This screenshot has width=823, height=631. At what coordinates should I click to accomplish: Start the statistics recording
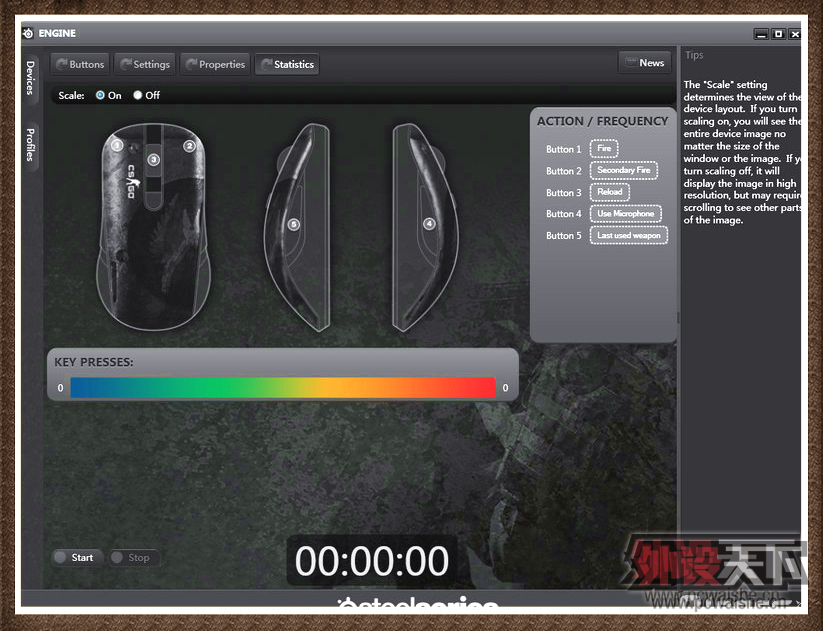tap(76, 558)
